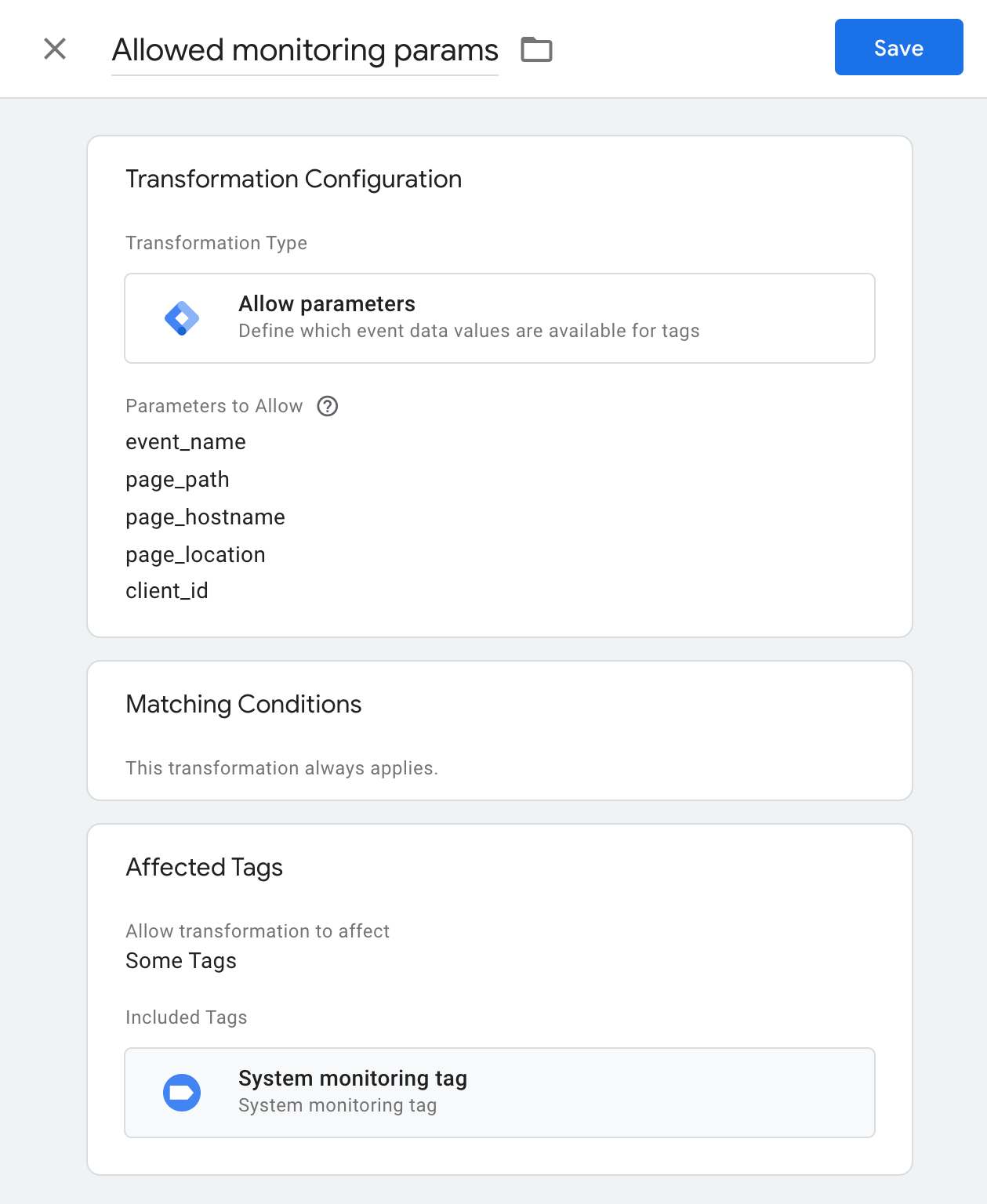The height and width of the screenshot is (1204, 987).
Task: Select the client_id parameter
Action: pyautogui.click(x=167, y=590)
